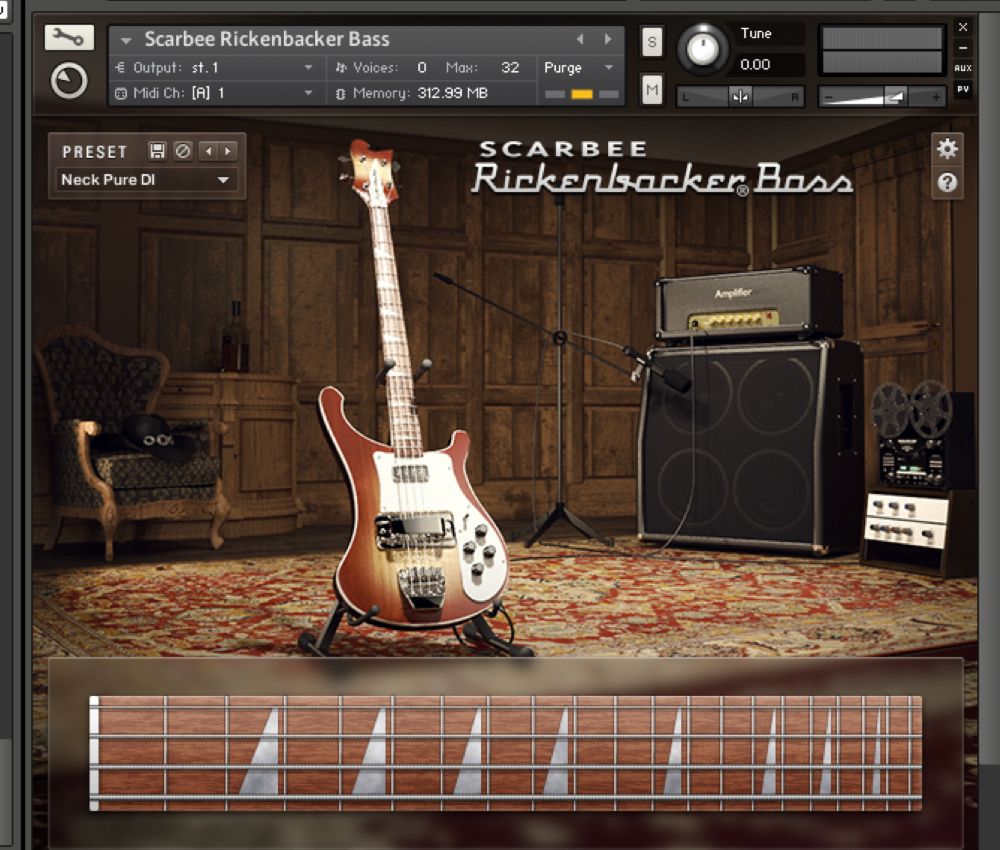The width and height of the screenshot is (1000, 850).
Task: Click the fretboard display at the bottom
Action: pos(506,753)
